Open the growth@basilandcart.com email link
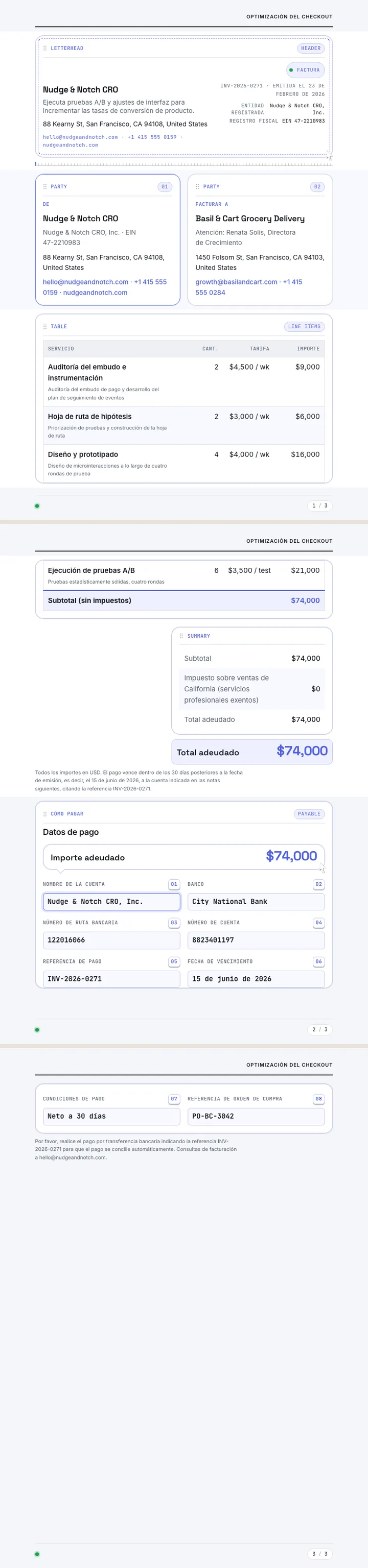Image resolution: width=368 pixels, height=1568 pixels. pyautogui.click(x=237, y=282)
